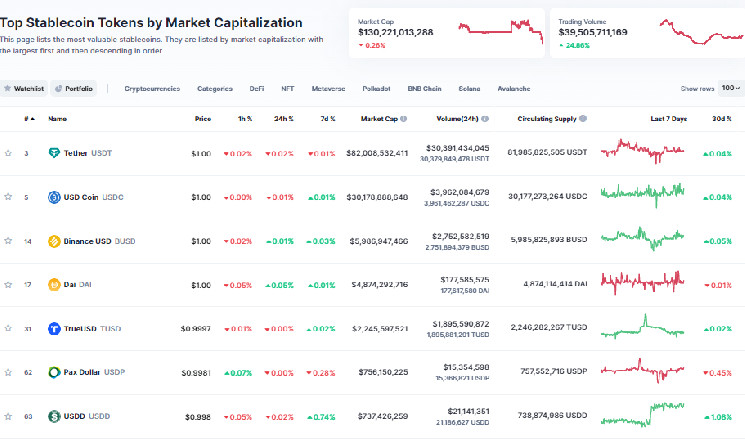Click the USDD logo icon
The height and width of the screenshot is (439, 745).
54,416
